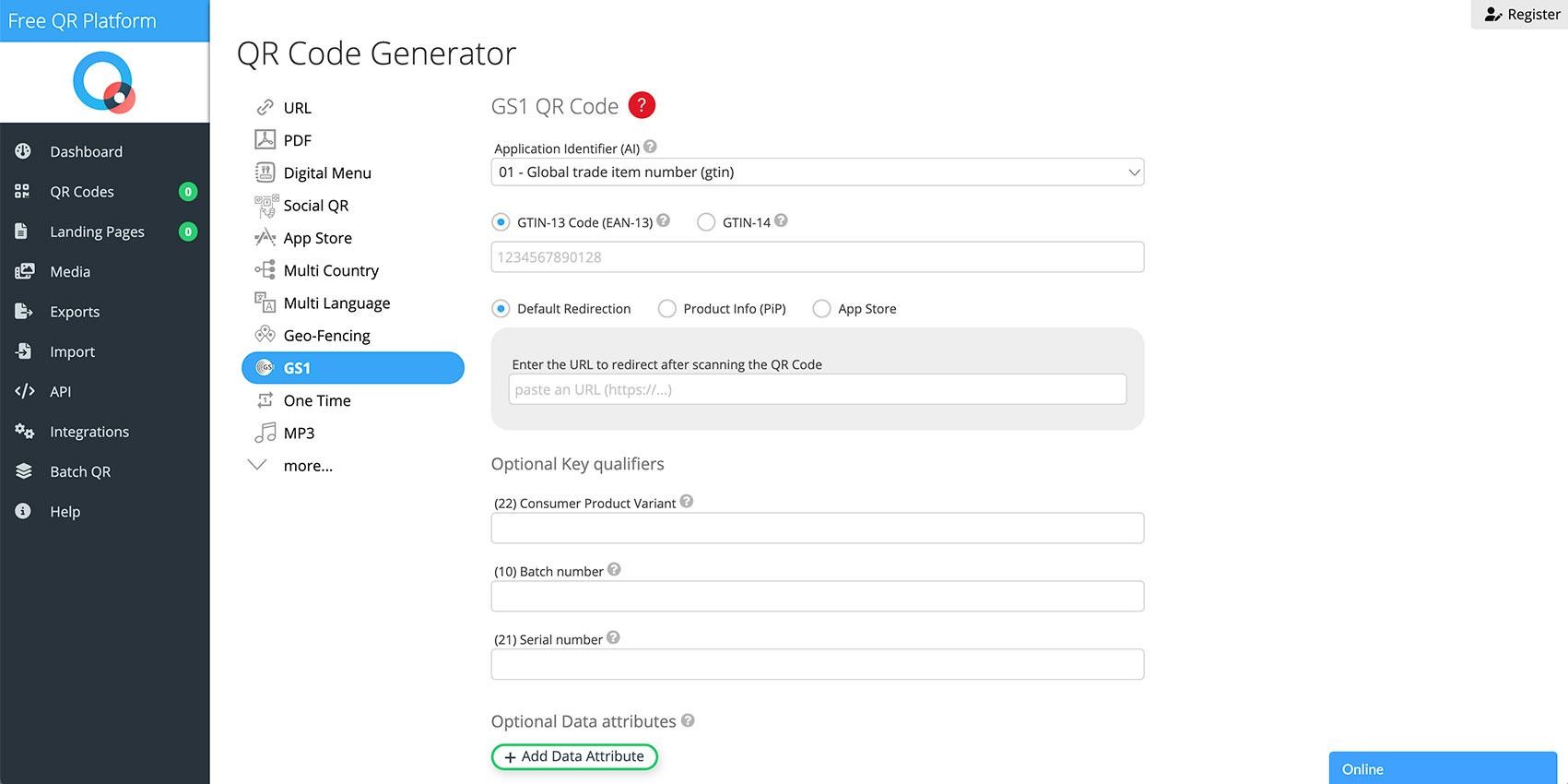
Task: Click the Digital Menu icon
Action: point(265,172)
